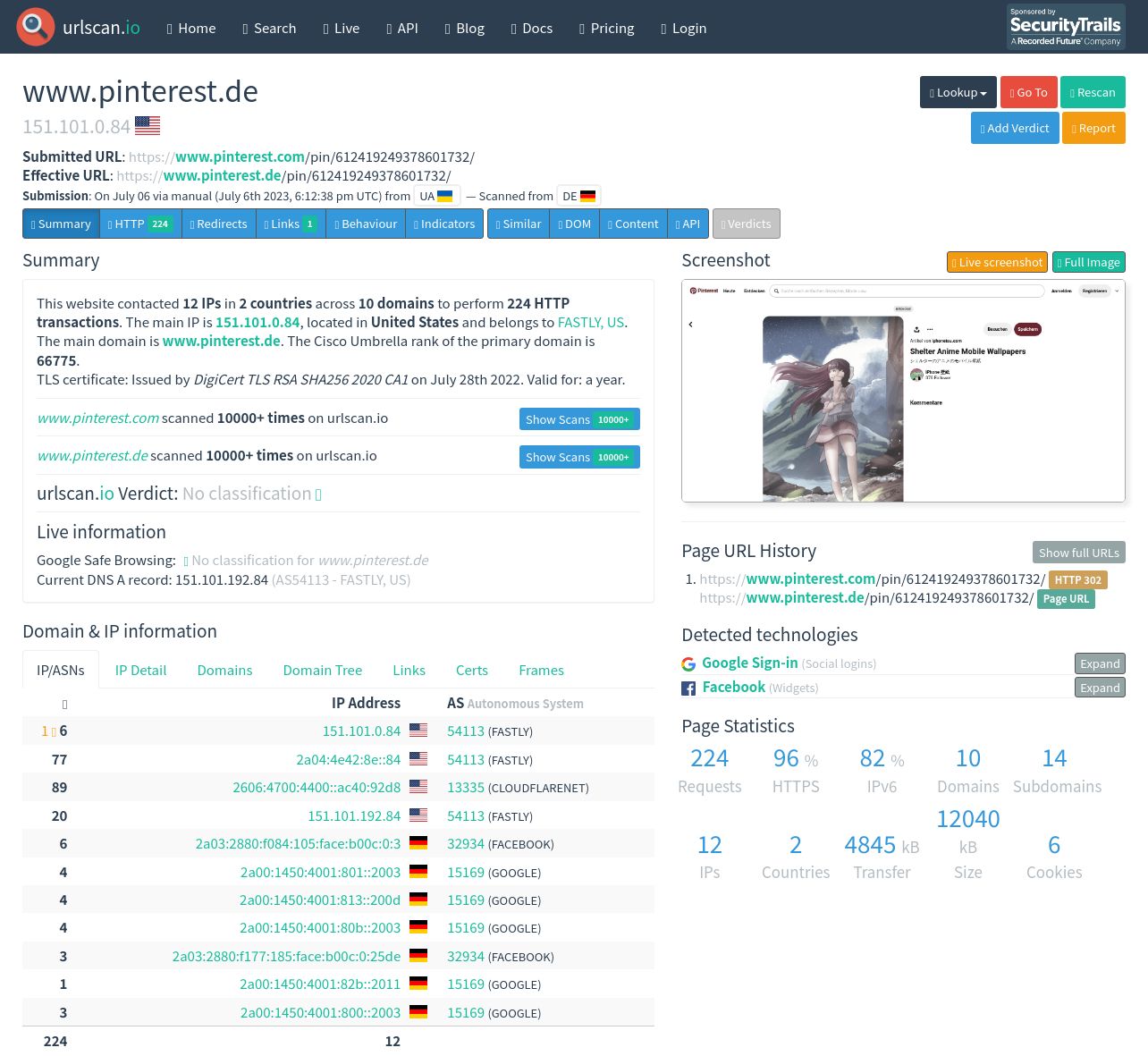
Task: Select the Certs tab
Action: [x=472, y=670]
